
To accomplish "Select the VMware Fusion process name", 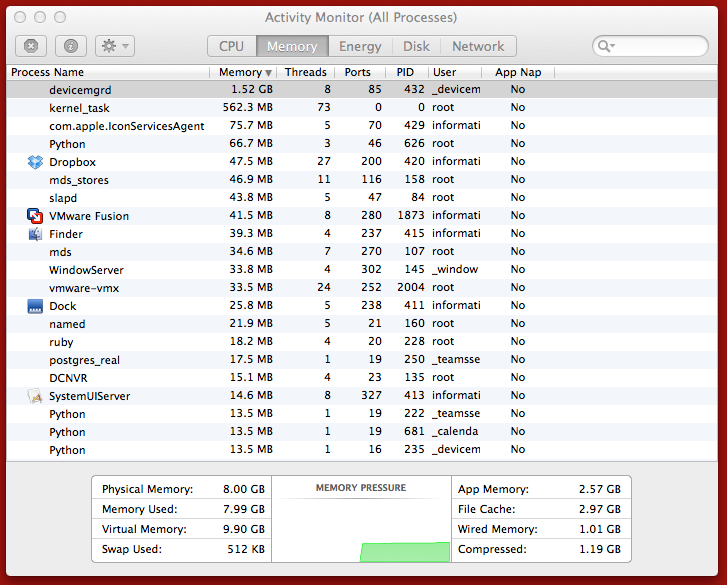I will [x=89, y=216].
